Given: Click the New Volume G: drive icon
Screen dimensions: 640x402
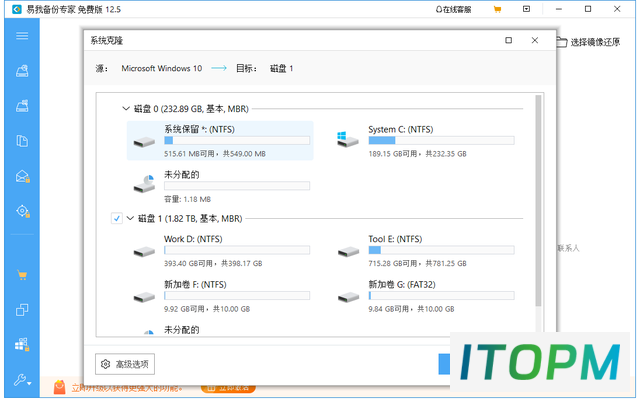Looking at the screenshot, I should [x=348, y=298].
